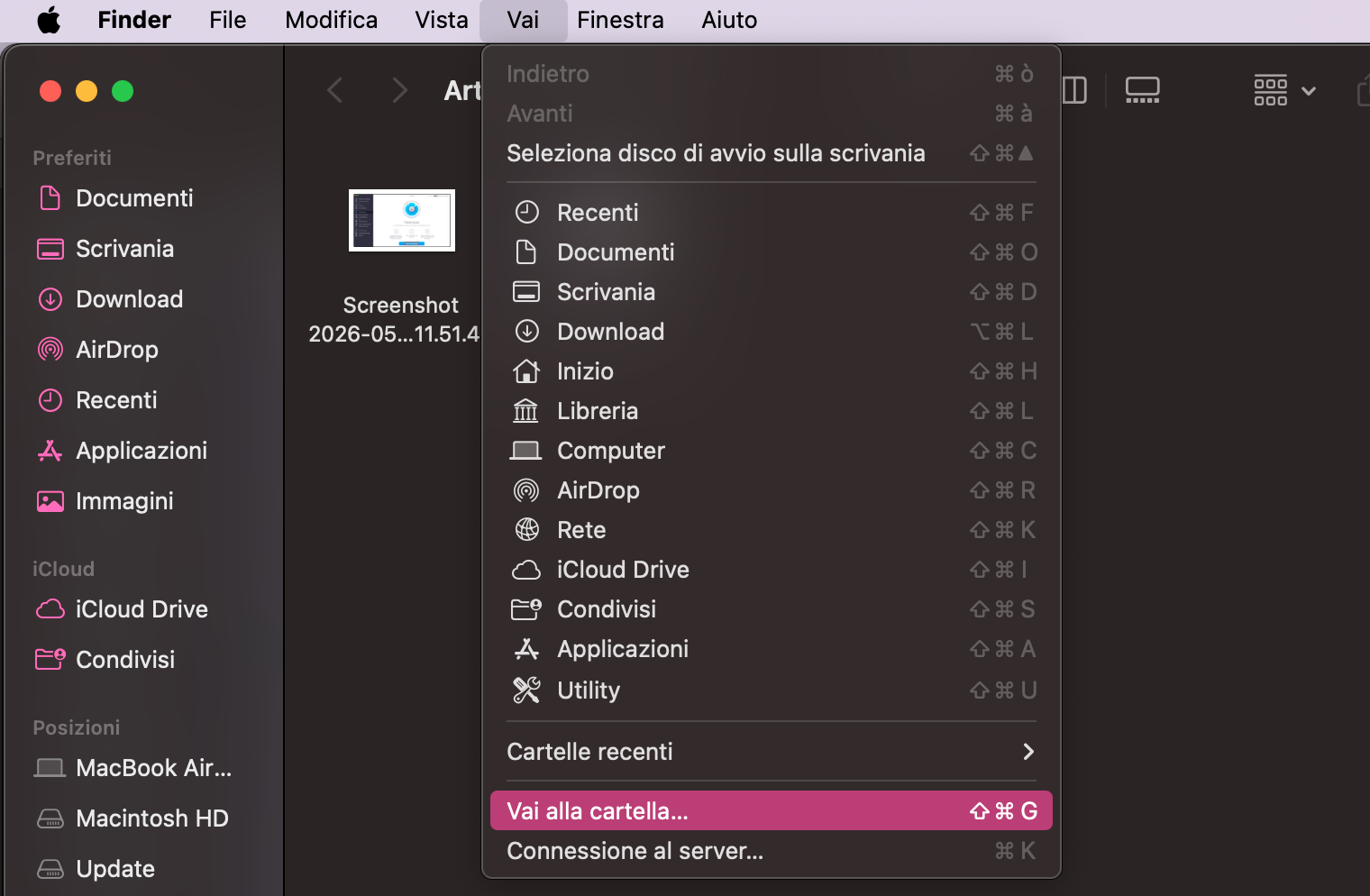
Task: Click the Immagini sidebar icon
Action: (x=50, y=501)
